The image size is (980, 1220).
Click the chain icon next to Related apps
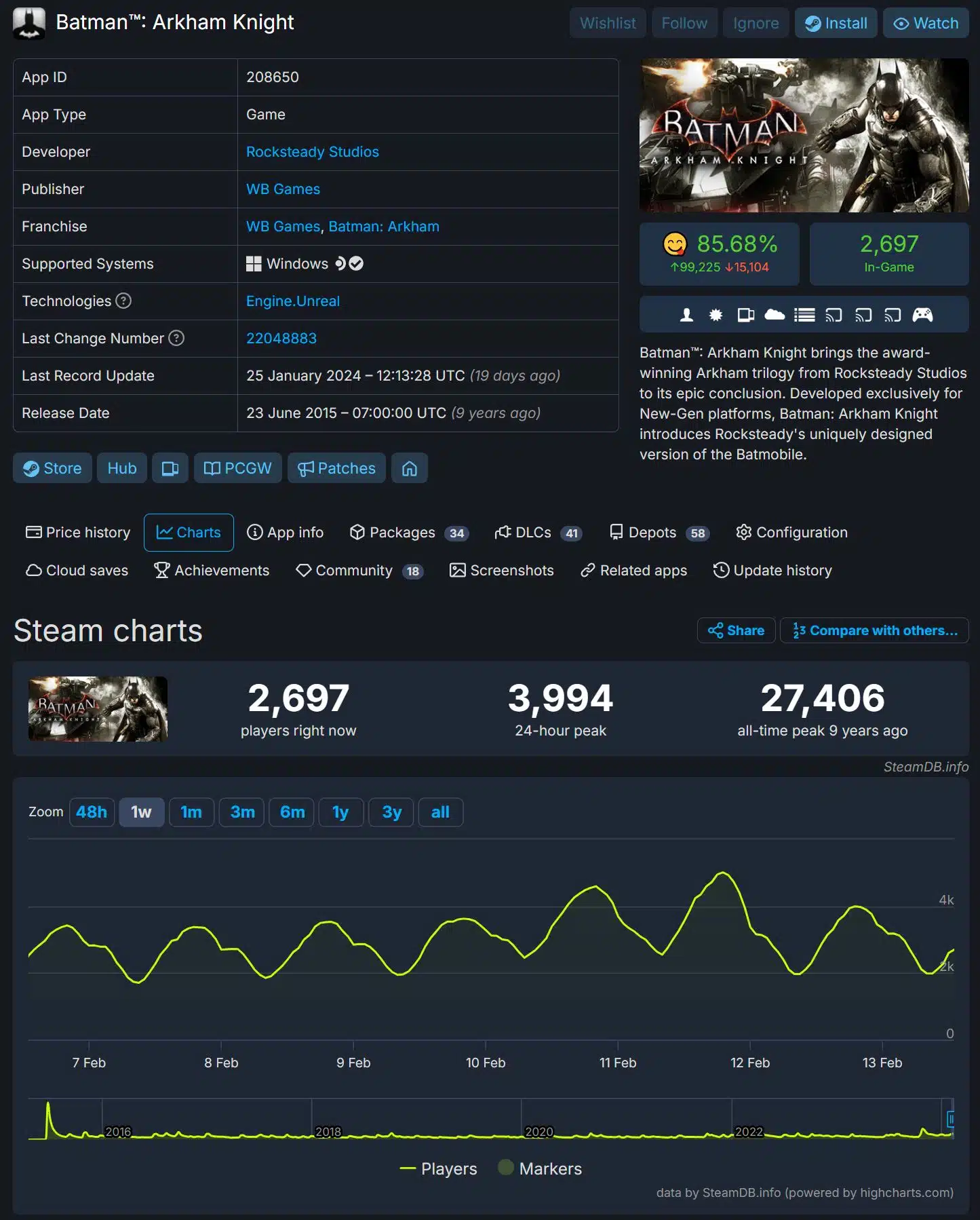587,571
